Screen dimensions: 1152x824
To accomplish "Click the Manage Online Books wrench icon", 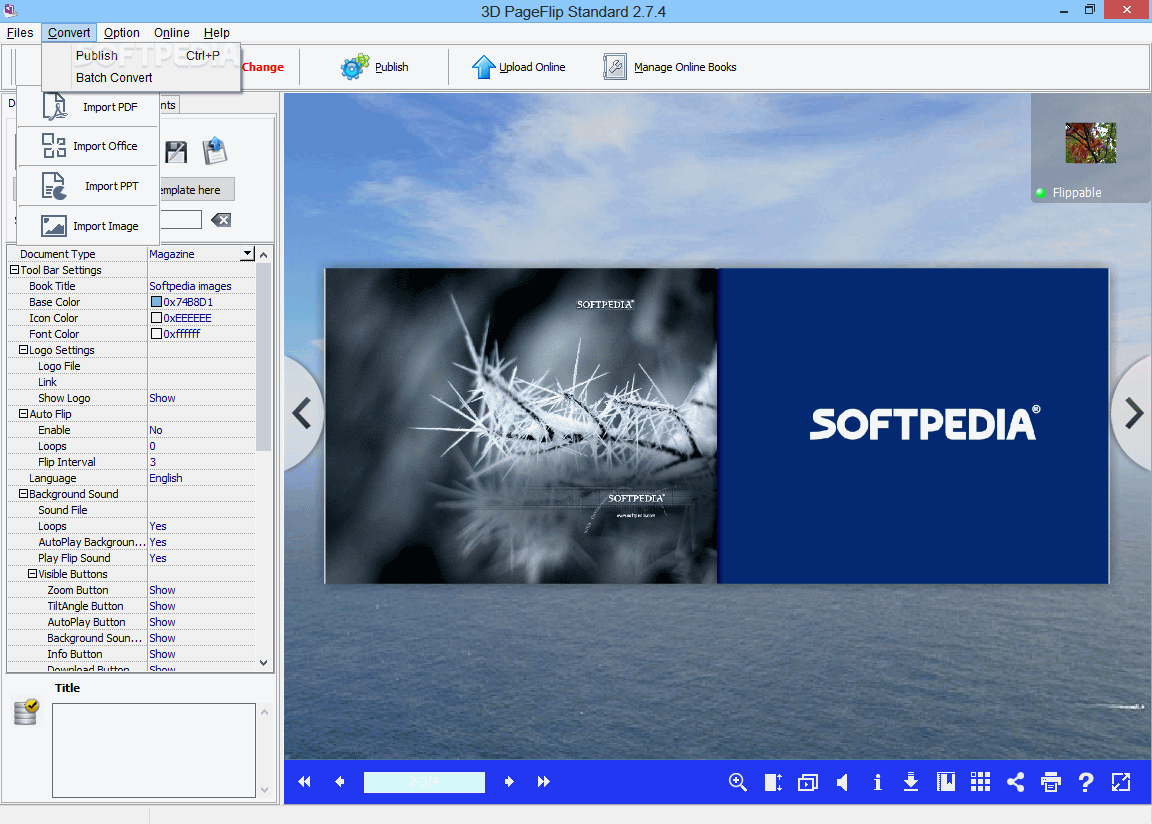I will tap(615, 67).
